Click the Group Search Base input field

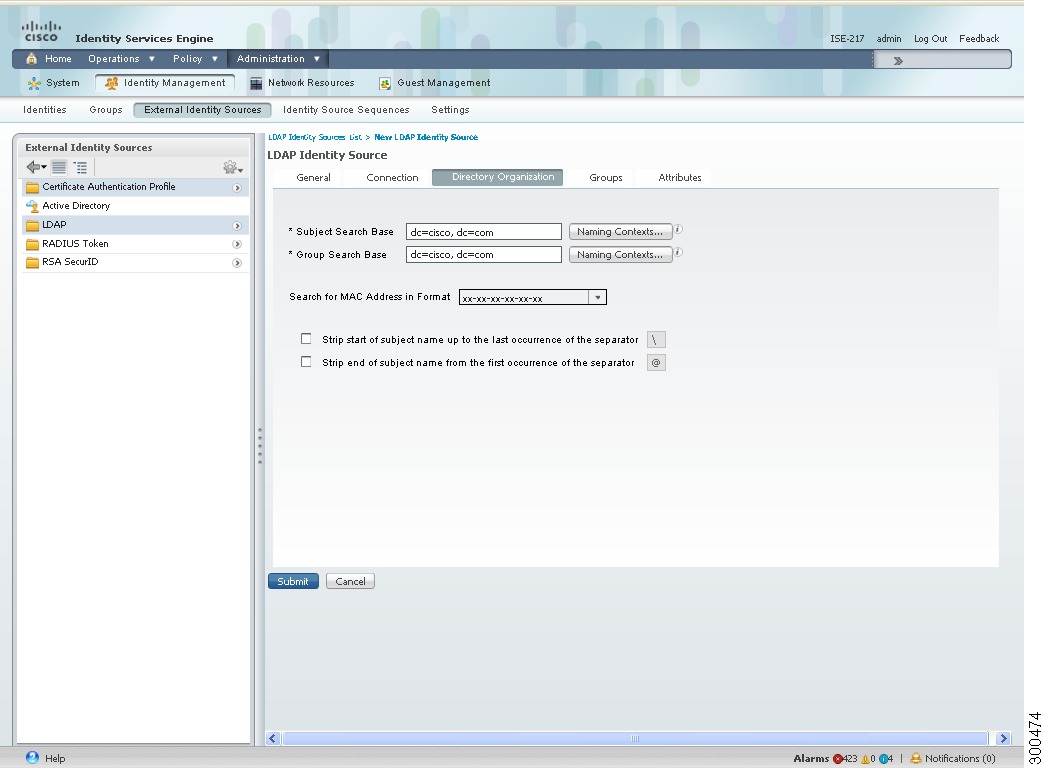(x=483, y=254)
